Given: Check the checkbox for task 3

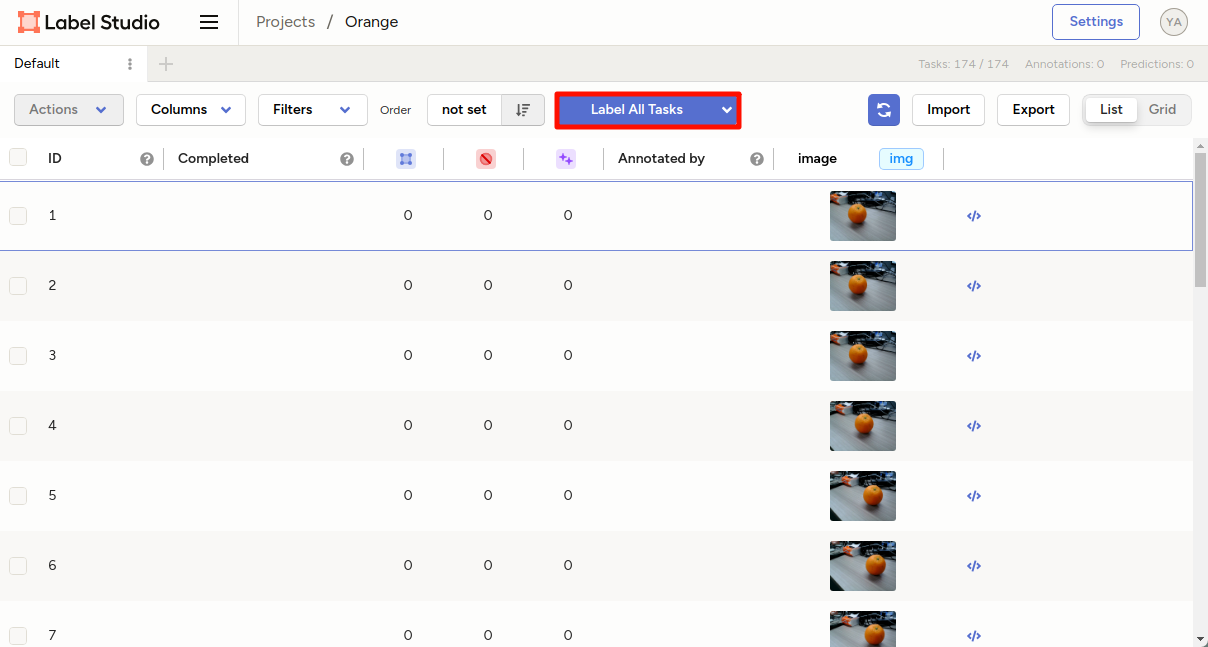Looking at the screenshot, I should tap(18, 356).
